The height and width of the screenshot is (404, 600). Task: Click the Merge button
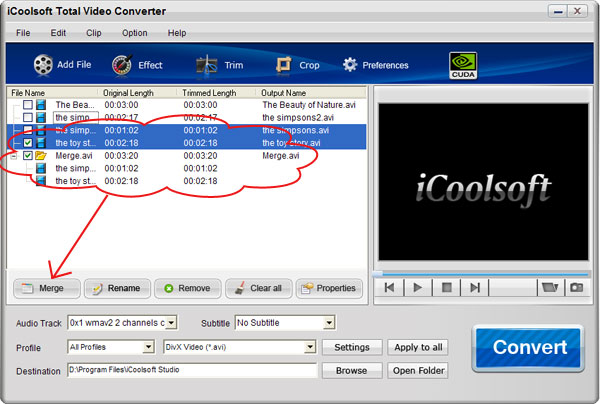pyautogui.click(x=47, y=288)
